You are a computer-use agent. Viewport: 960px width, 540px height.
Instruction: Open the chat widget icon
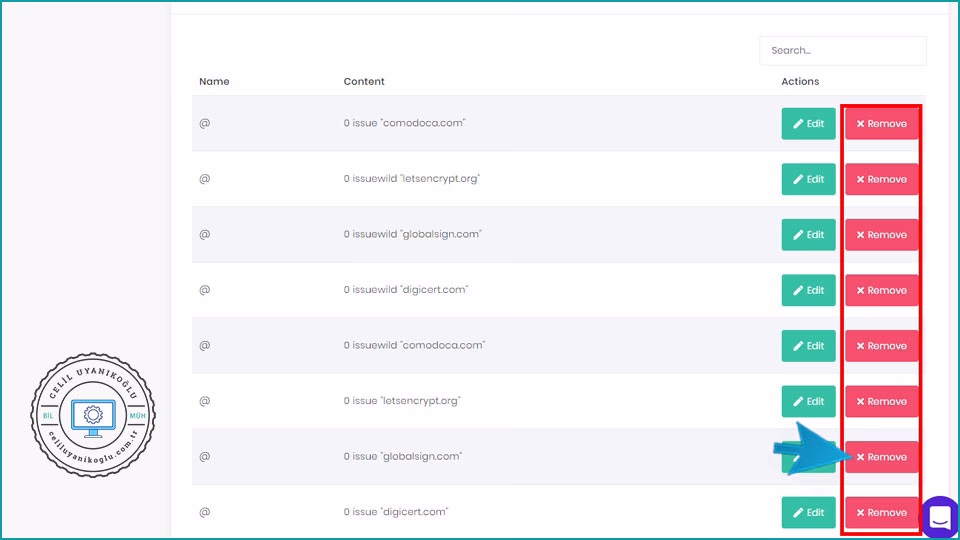939,517
